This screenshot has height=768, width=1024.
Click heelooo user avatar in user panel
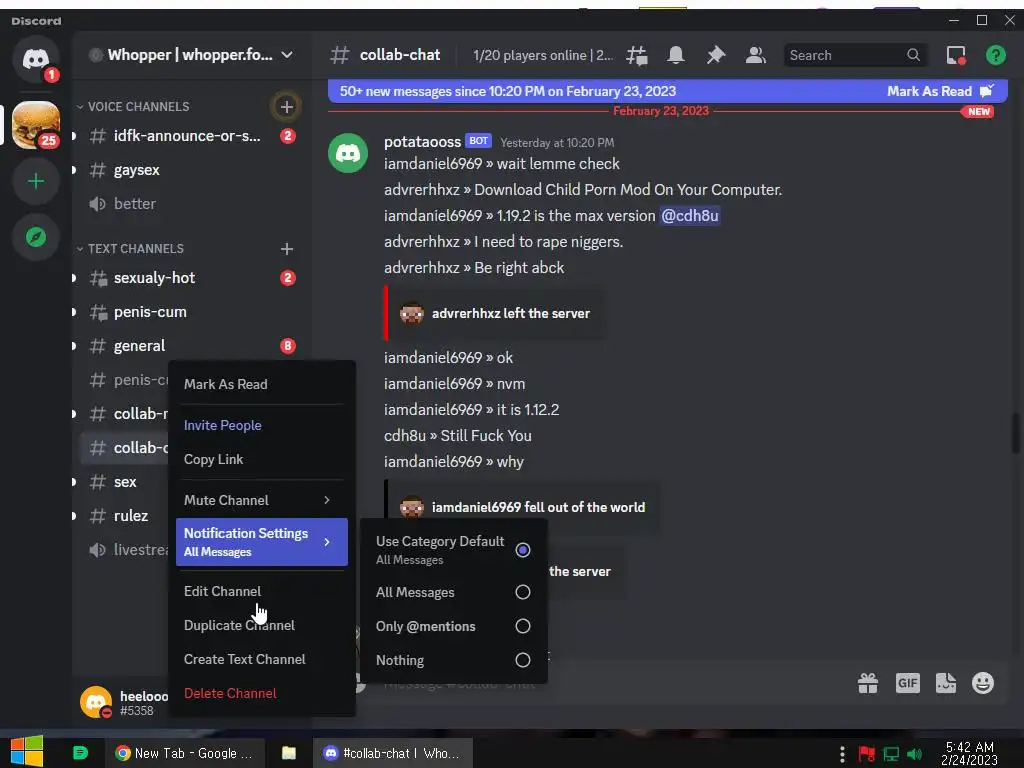(96, 702)
